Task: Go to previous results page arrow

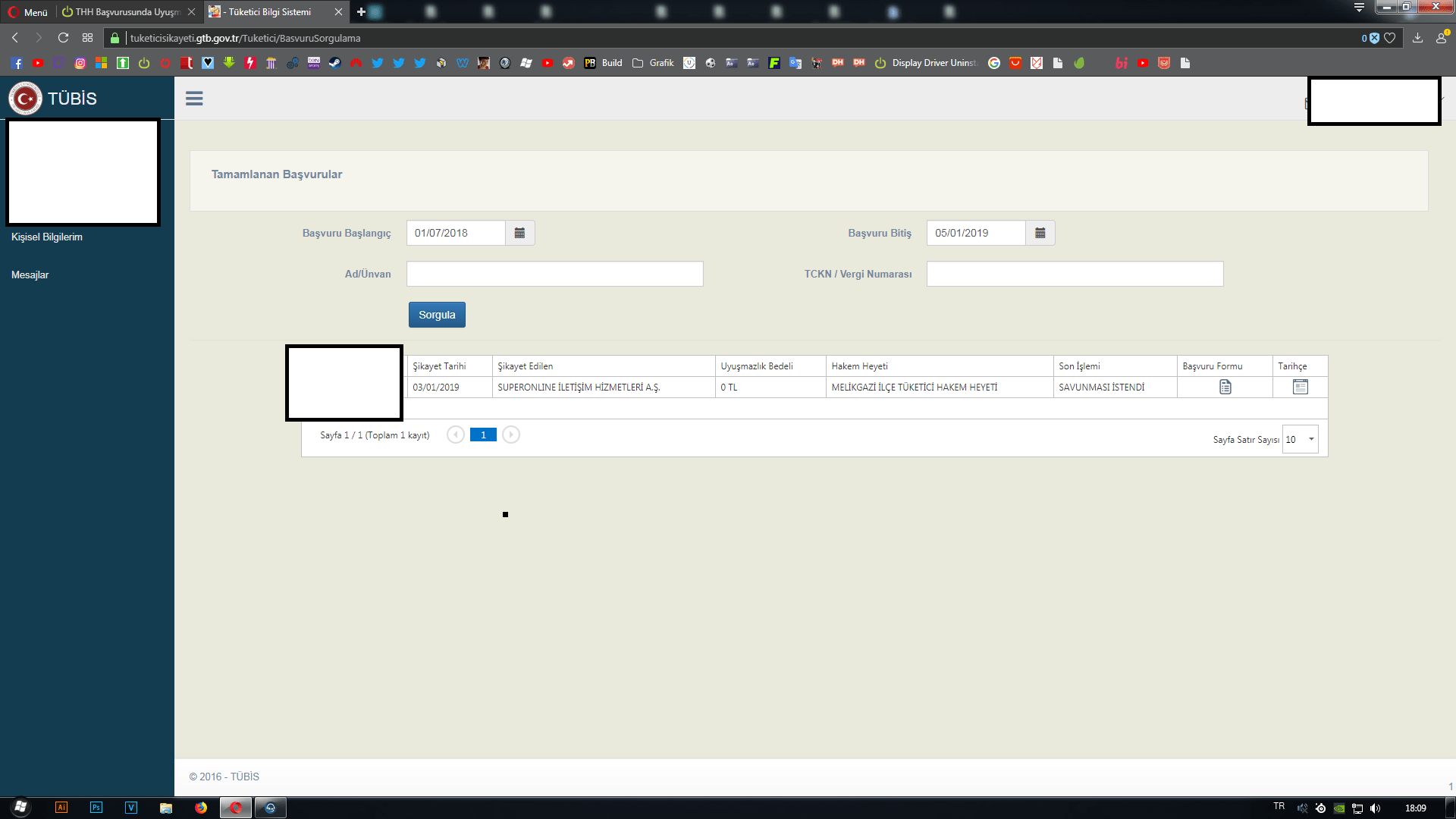Action: (455, 435)
